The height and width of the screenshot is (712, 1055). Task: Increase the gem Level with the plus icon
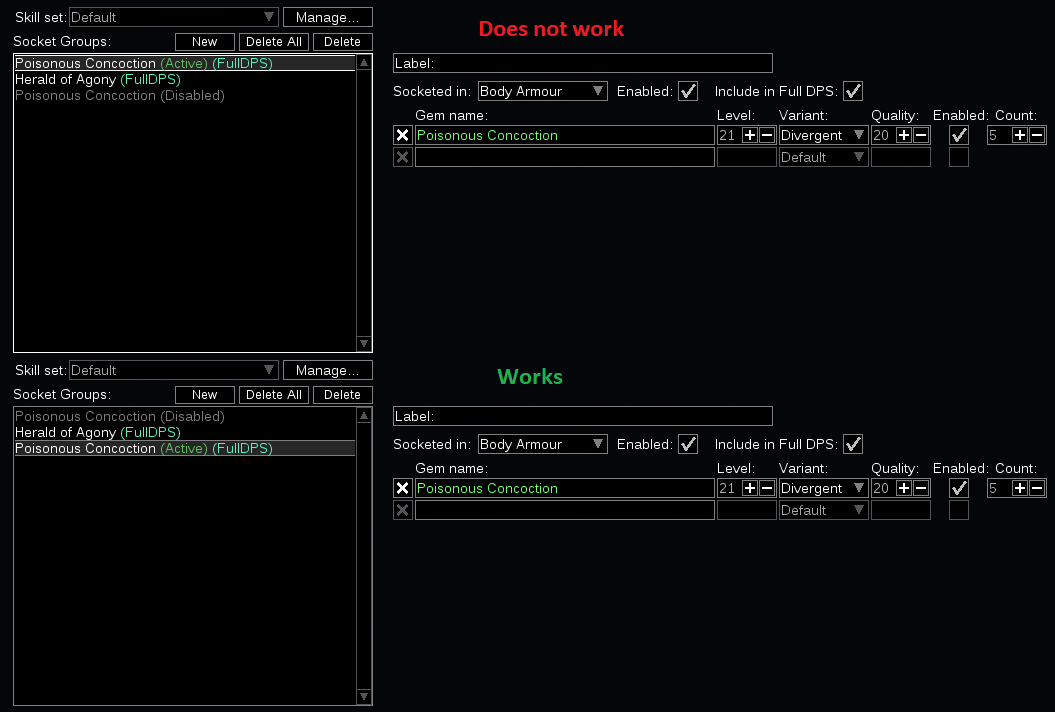(748, 135)
